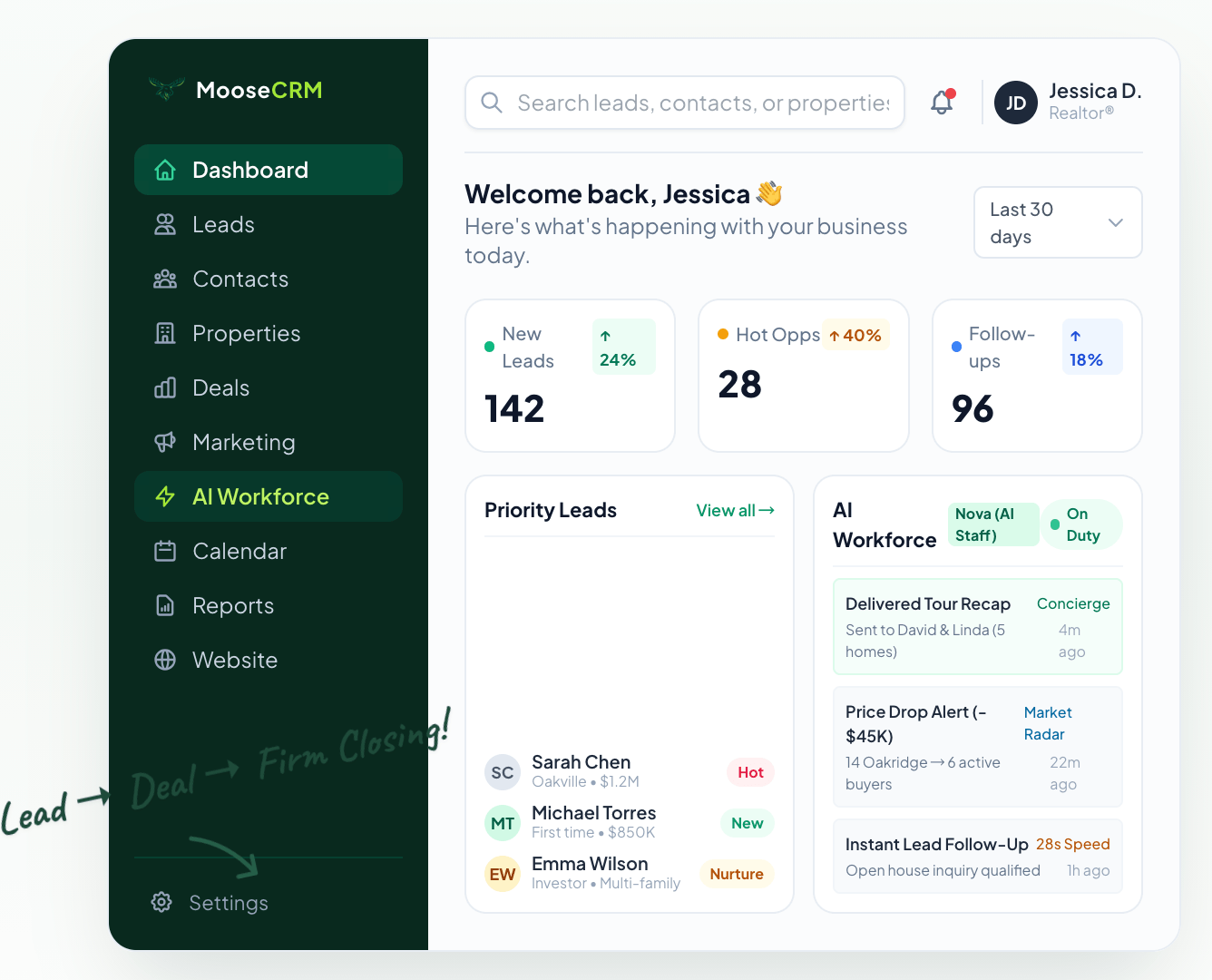Image resolution: width=1212 pixels, height=980 pixels.
Task: Click the Website globe icon
Action: click(x=165, y=660)
